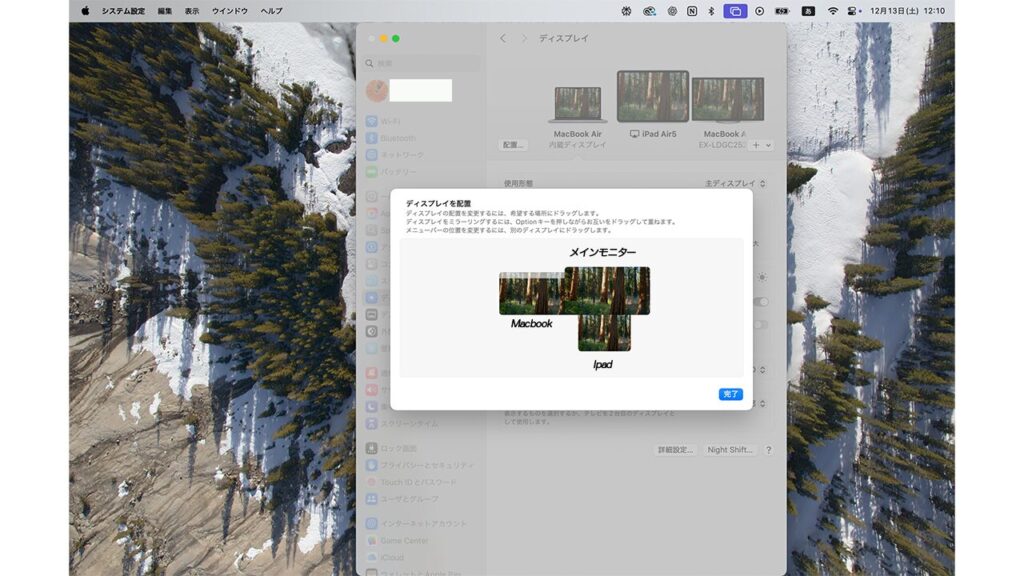The width and height of the screenshot is (1024, 576).
Task: Open the 編集 menu
Action: pyautogui.click(x=164, y=11)
